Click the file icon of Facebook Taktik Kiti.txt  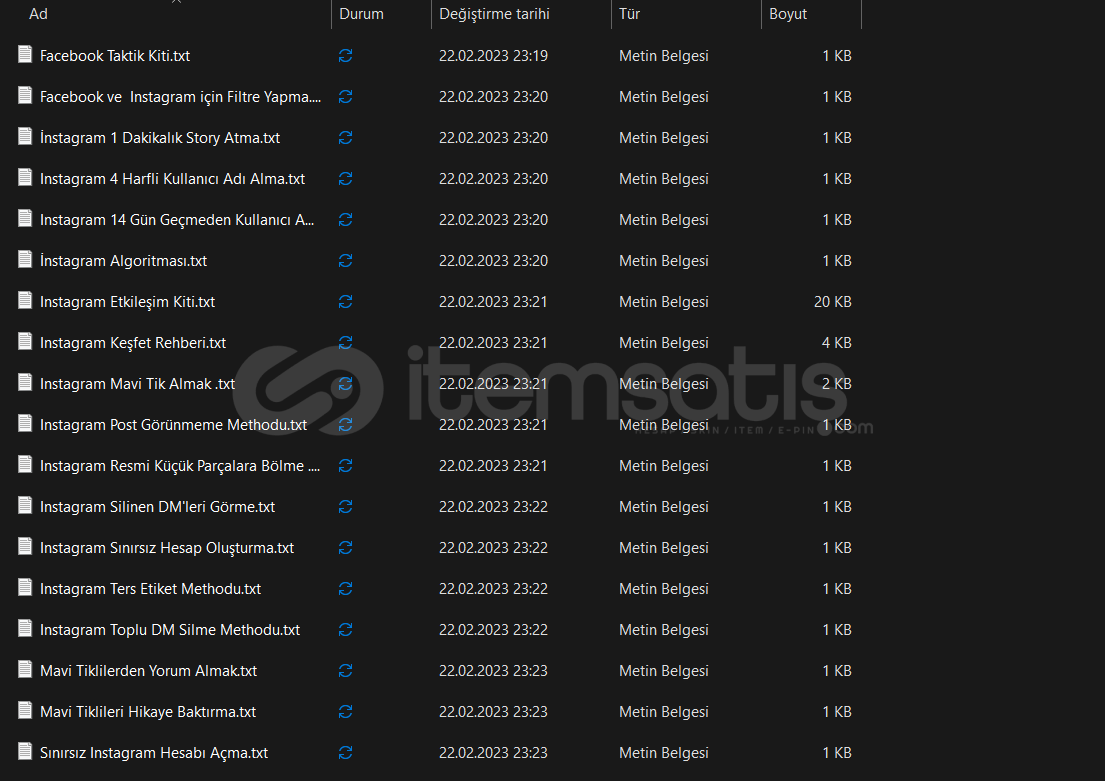tap(25, 54)
